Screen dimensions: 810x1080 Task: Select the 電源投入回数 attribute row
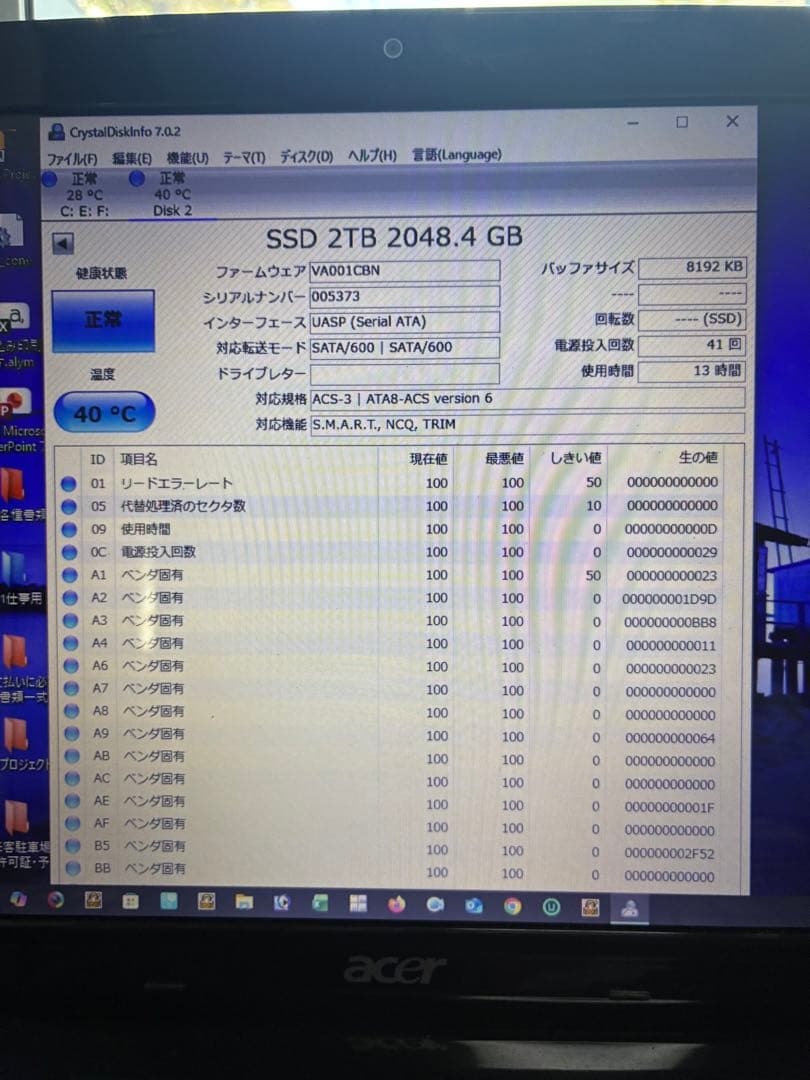(160, 552)
